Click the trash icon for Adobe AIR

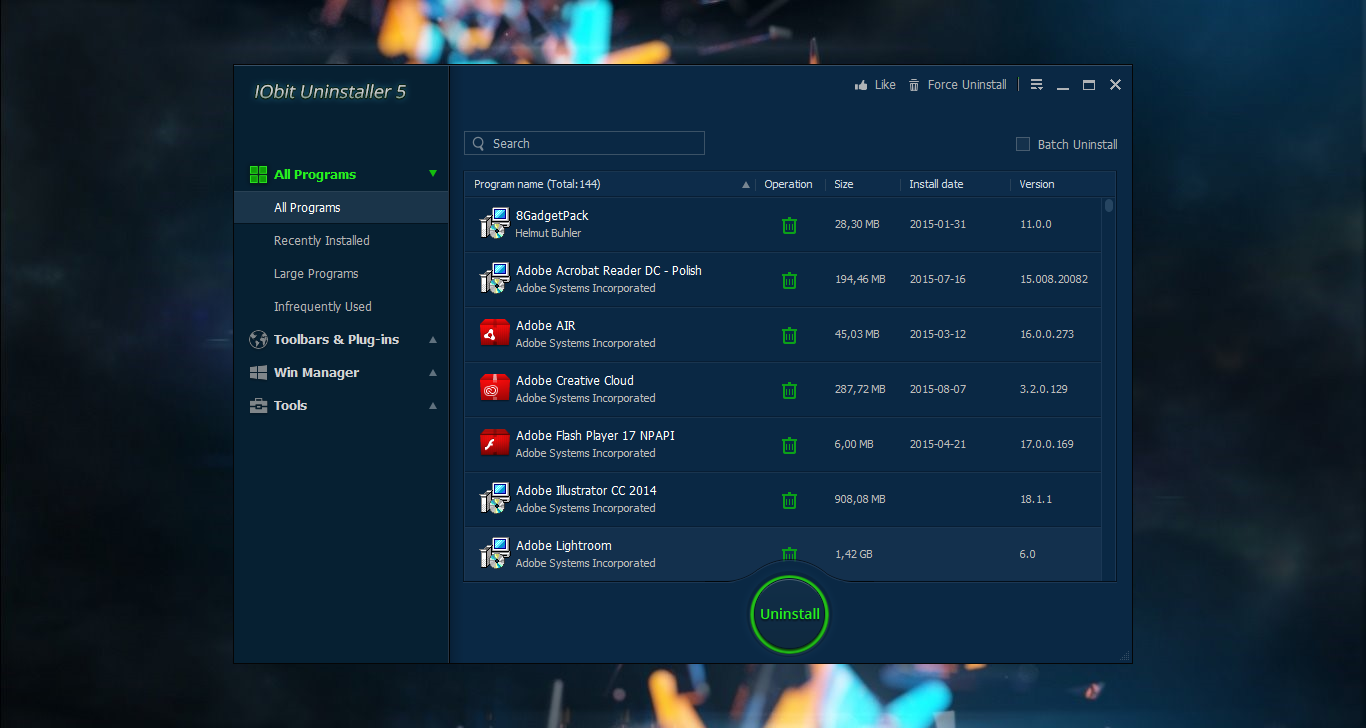pos(789,335)
